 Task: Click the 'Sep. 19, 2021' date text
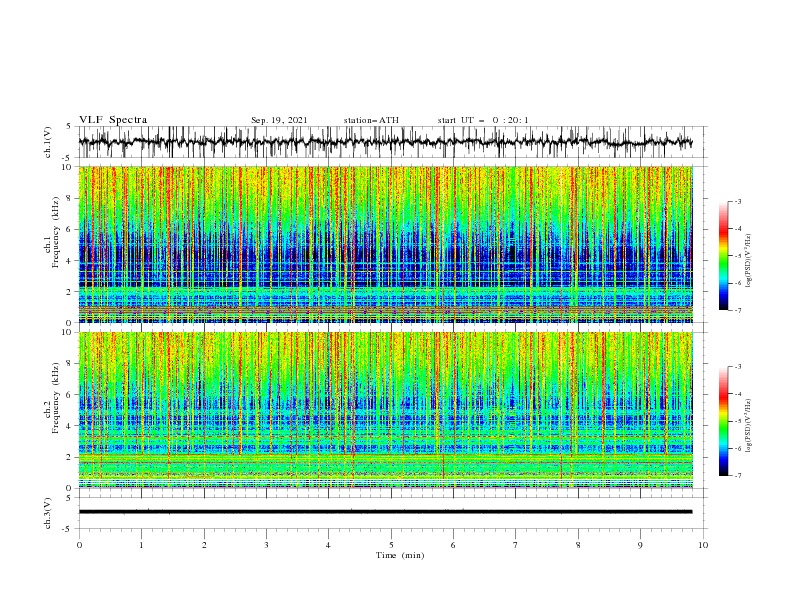tap(279, 120)
